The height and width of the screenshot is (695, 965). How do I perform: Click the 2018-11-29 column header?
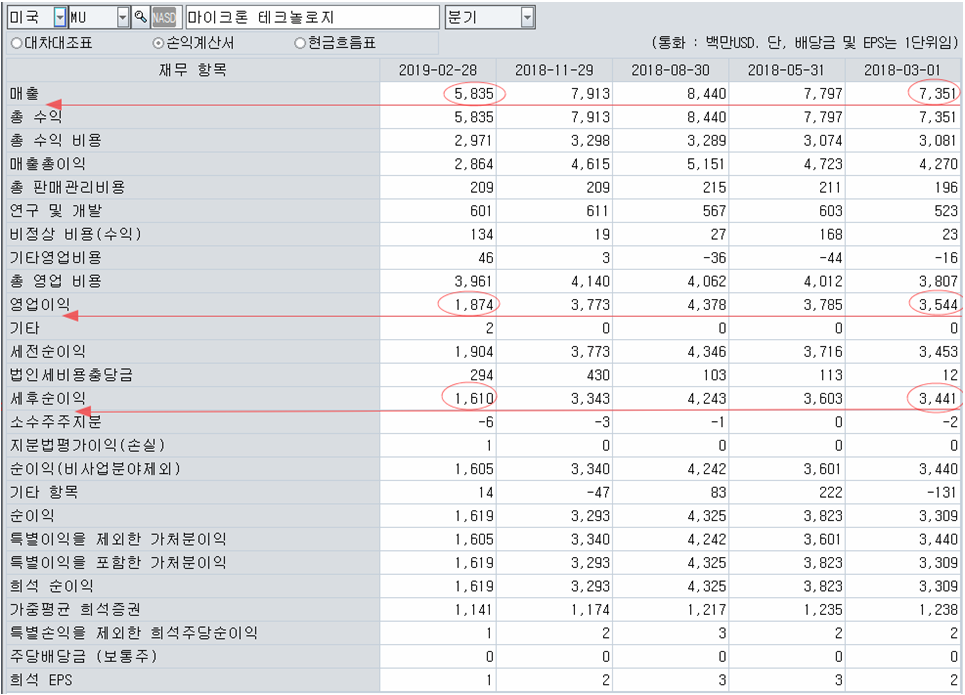[555, 70]
